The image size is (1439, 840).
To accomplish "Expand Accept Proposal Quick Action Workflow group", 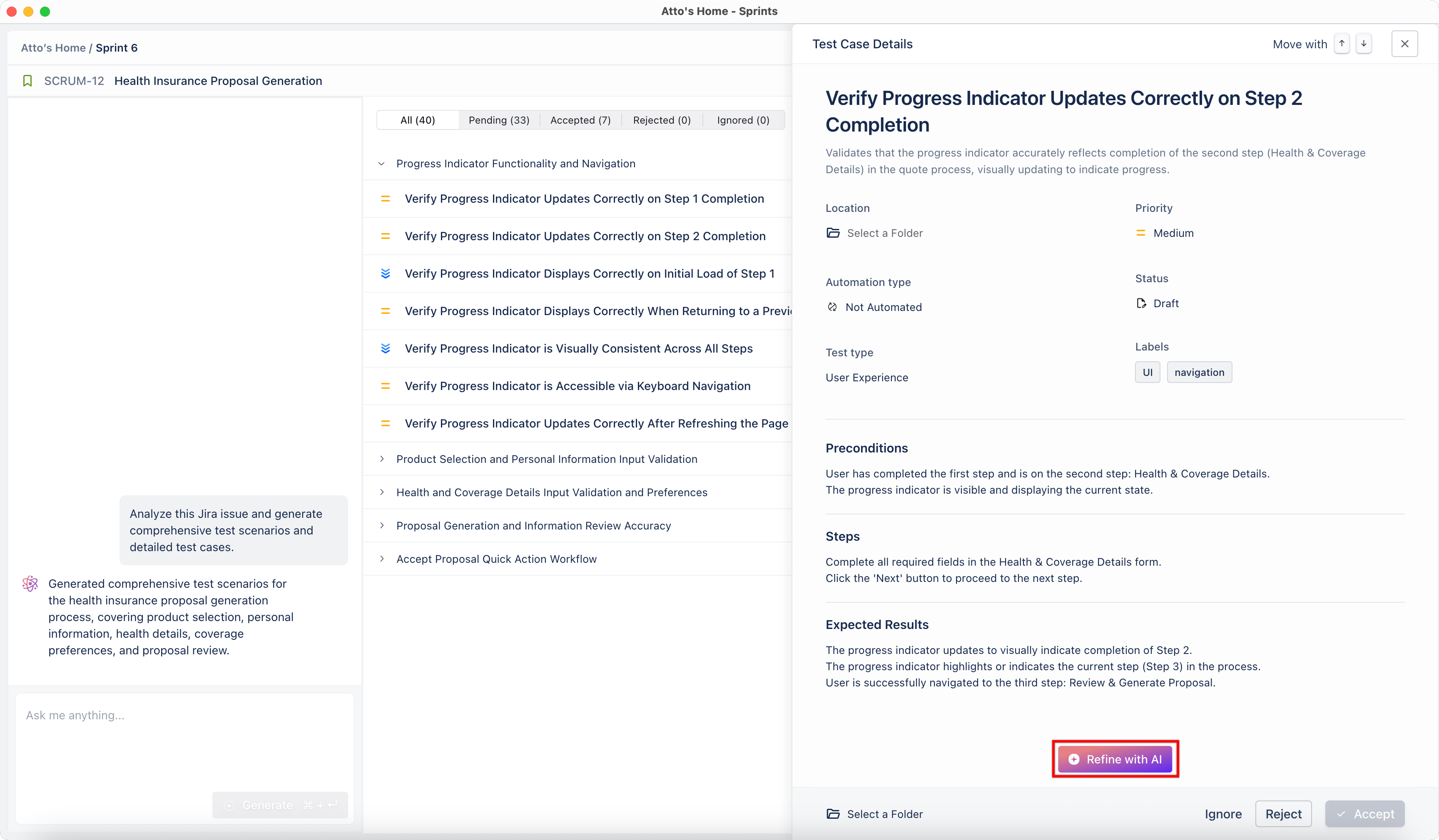I will [381, 559].
